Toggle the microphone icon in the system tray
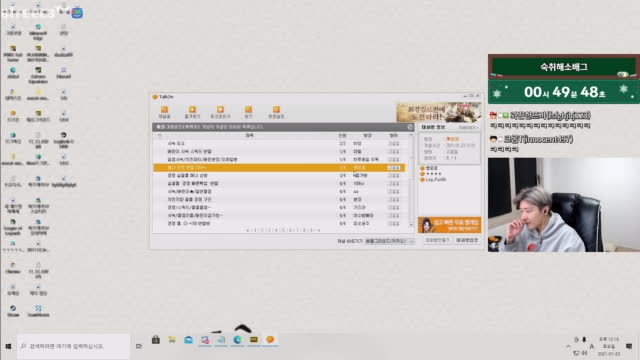The image size is (640, 360). pyautogui.click(x=584, y=339)
